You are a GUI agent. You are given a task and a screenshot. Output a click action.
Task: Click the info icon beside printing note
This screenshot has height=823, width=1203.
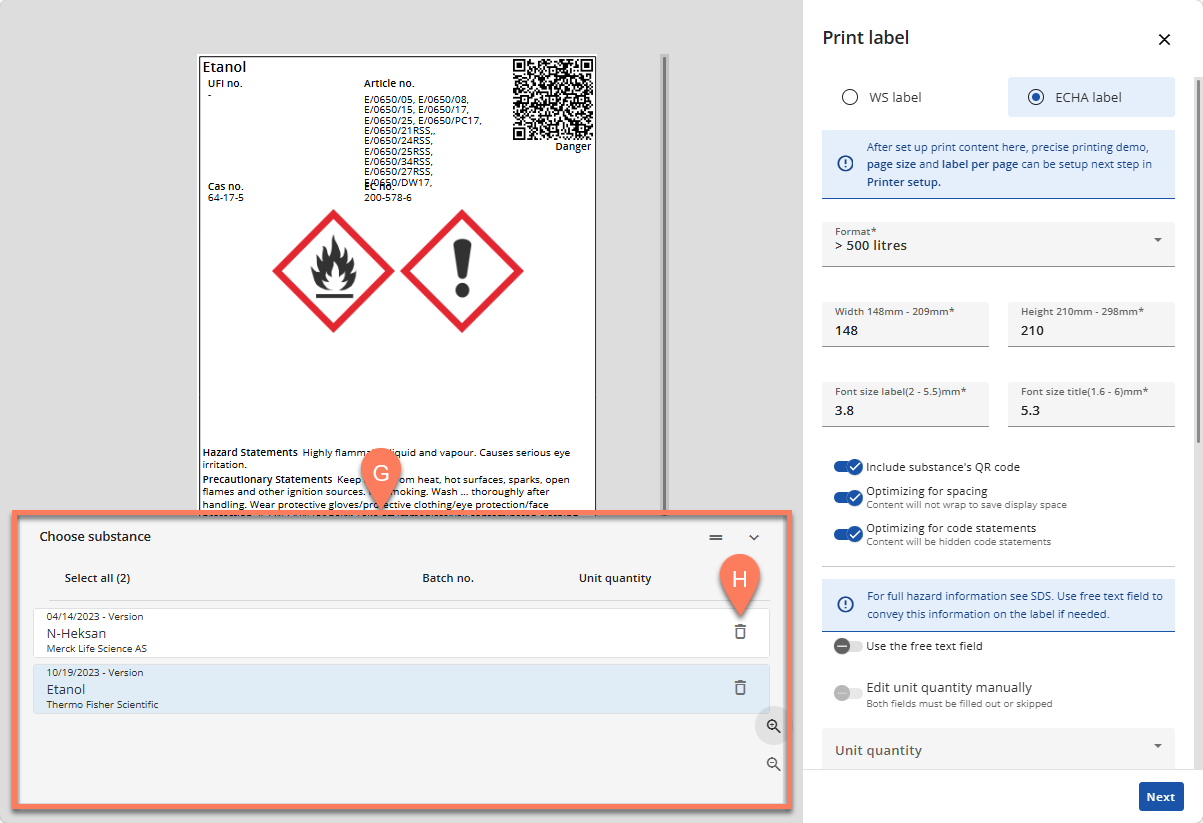point(846,163)
